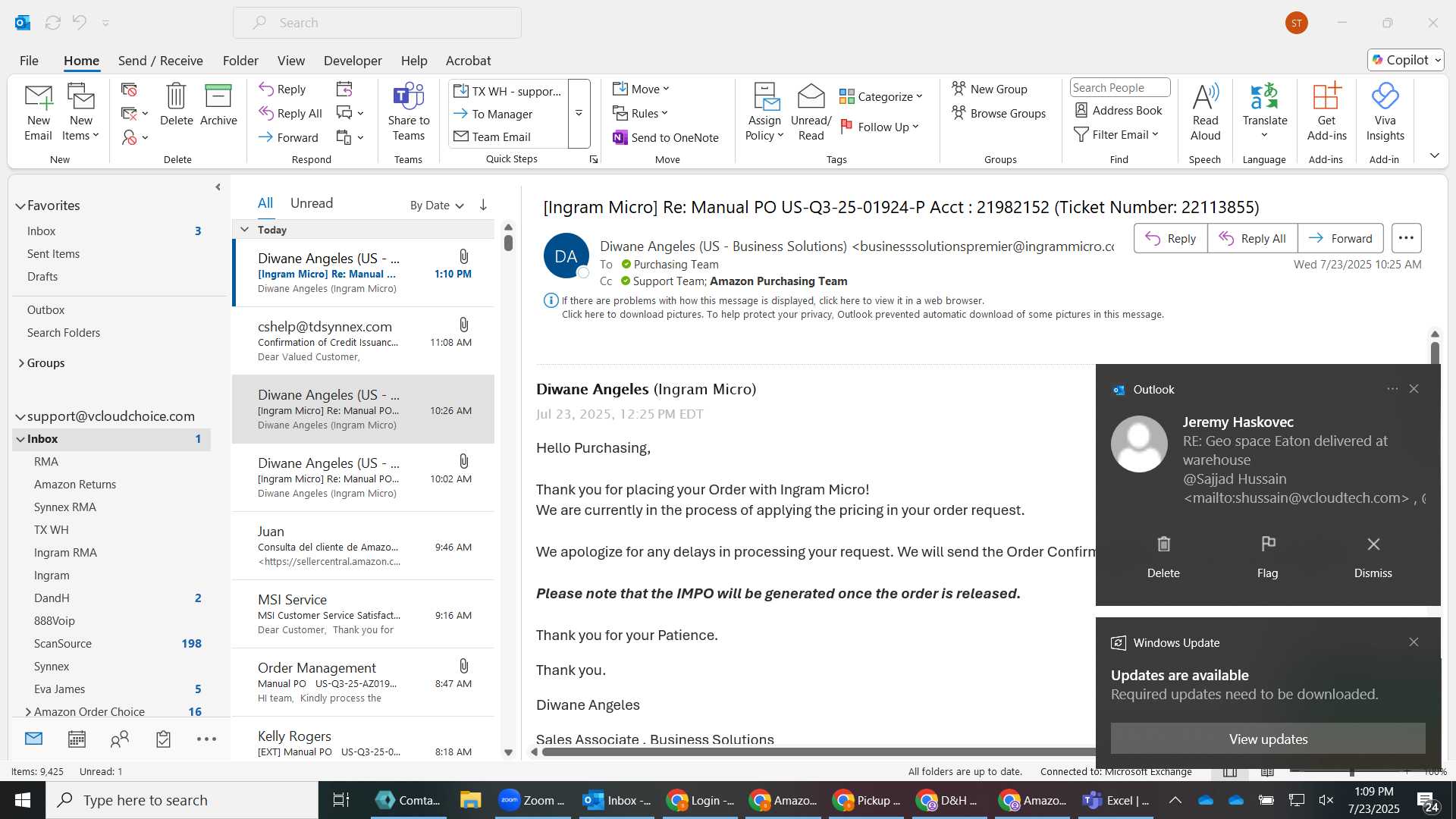Open the File menu
The width and height of the screenshot is (1456, 819).
point(29,61)
